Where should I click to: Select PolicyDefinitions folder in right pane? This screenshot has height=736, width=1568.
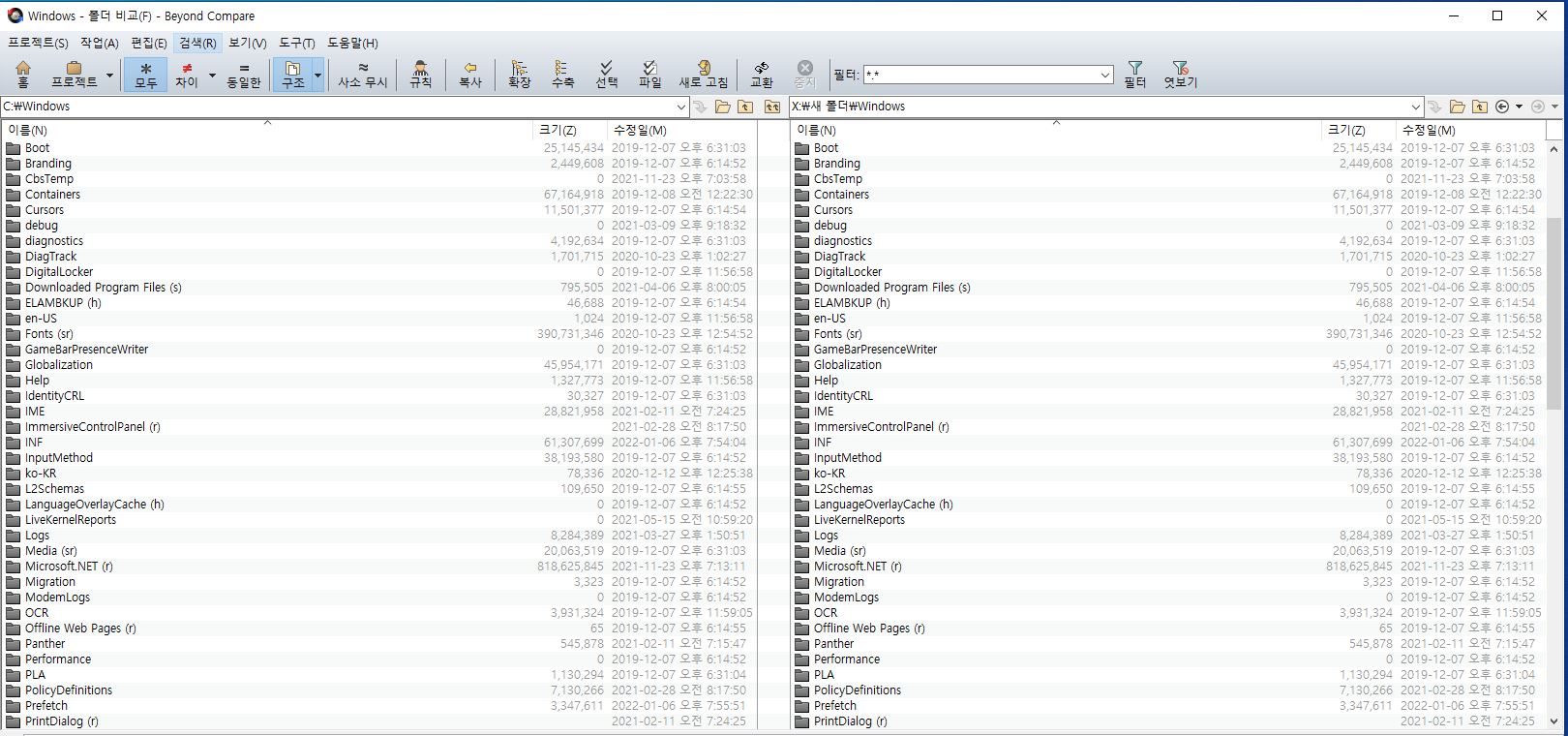coord(857,690)
